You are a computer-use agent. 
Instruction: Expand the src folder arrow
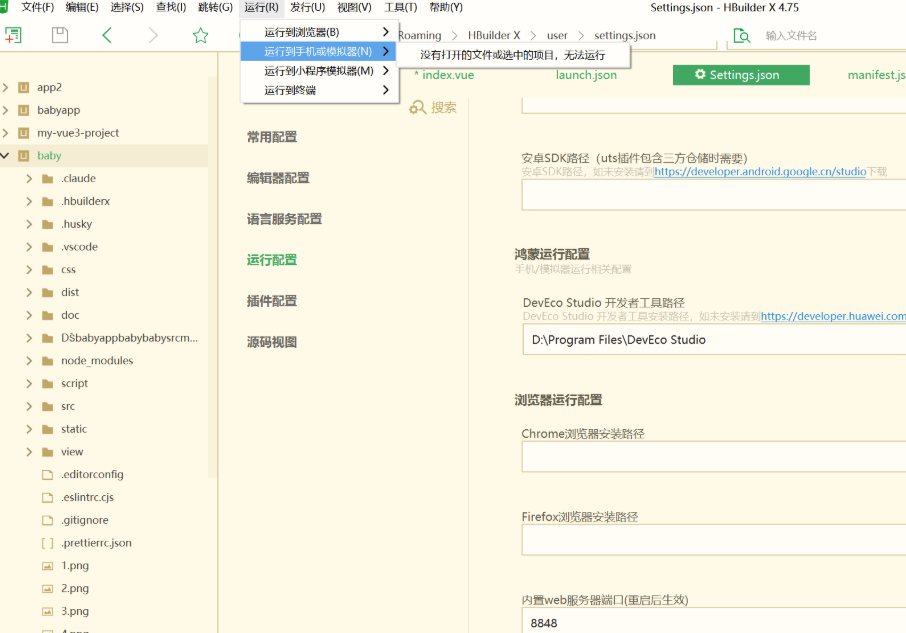click(x=29, y=407)
